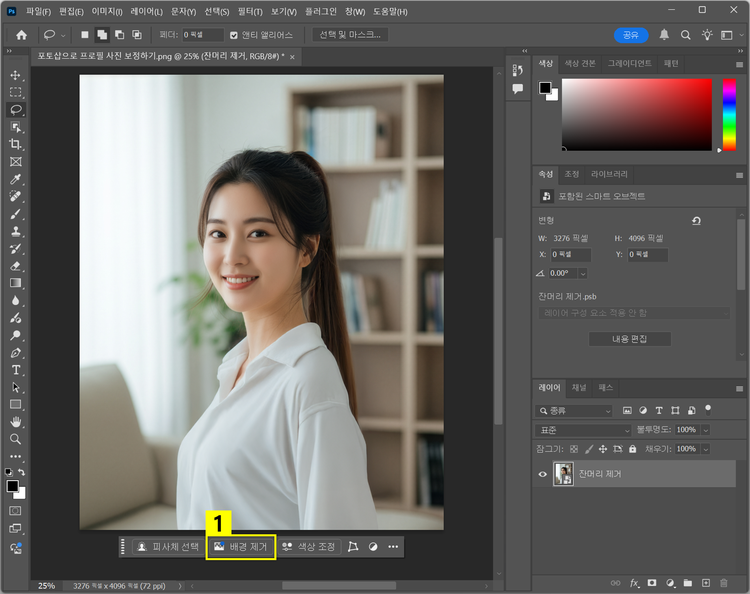Click the create new layer icon
750x594 pixels.
pyautogui.click(x=706, y=582)
